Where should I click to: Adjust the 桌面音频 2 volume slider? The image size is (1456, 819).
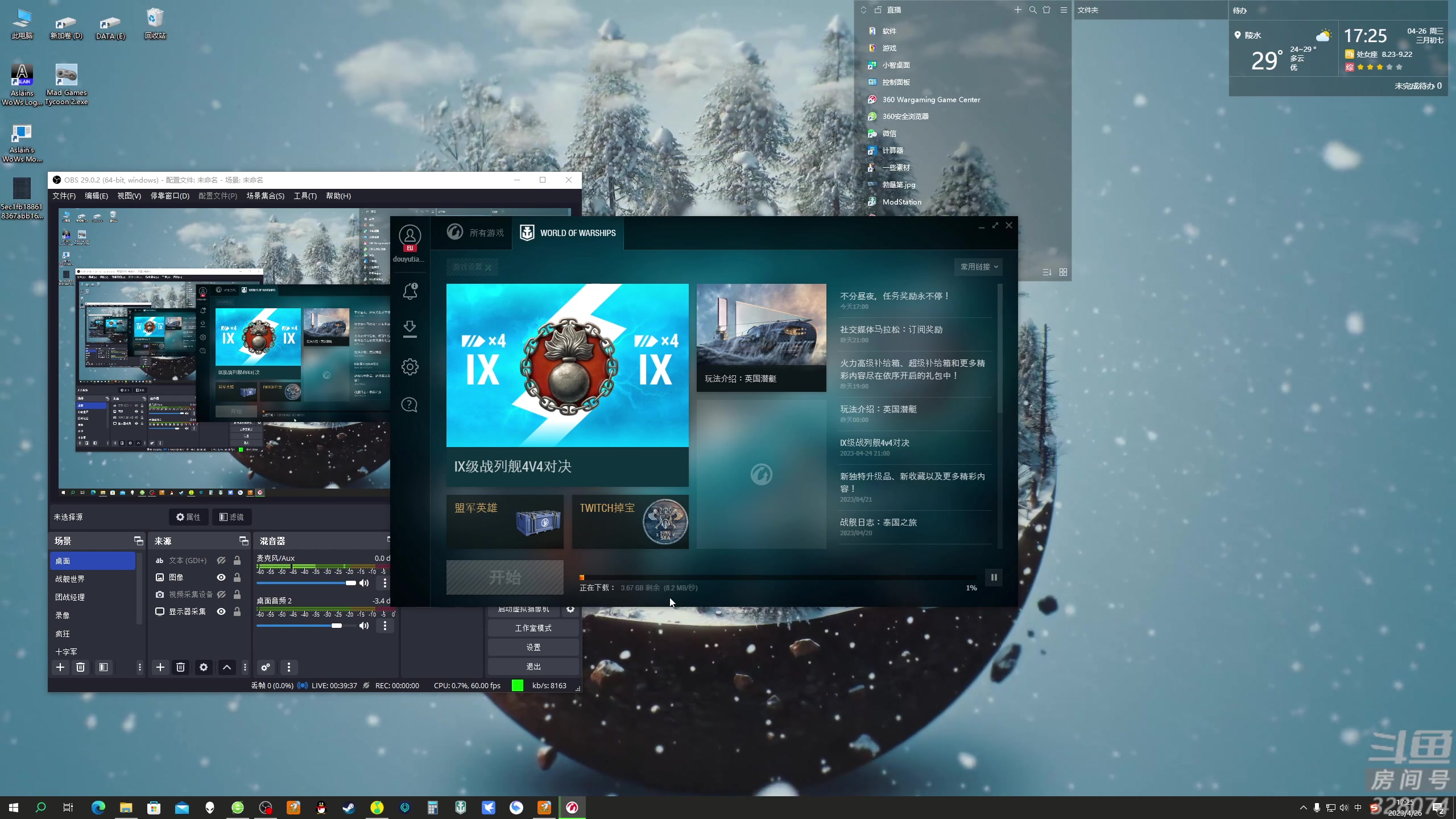pyautogui.click(x=337, y=626)
